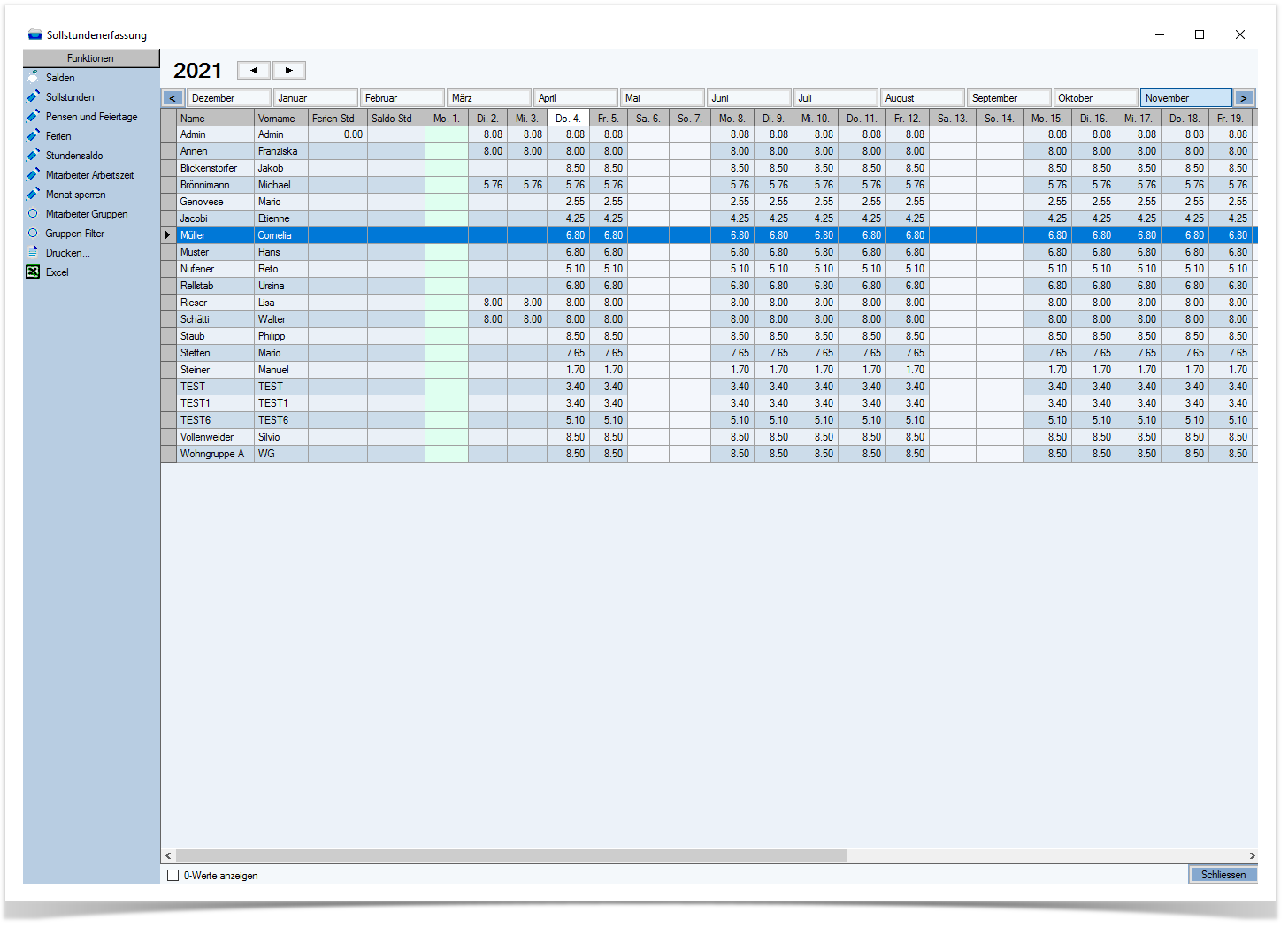Click the 2021 year label
1288x927 pixels.
[x=197, y=71]
